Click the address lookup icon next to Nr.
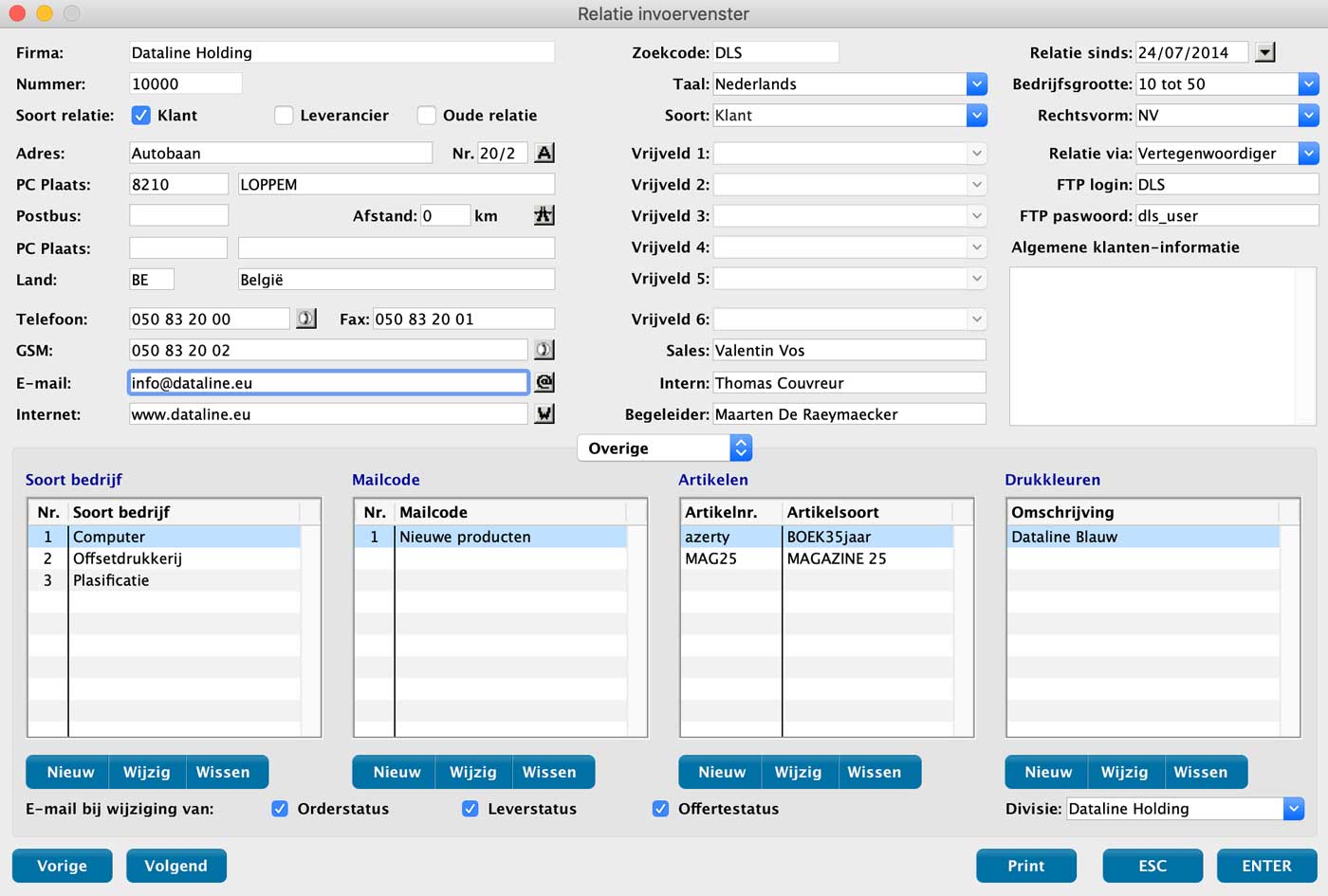Viewport: 1328px width, 896px height. 544,153
